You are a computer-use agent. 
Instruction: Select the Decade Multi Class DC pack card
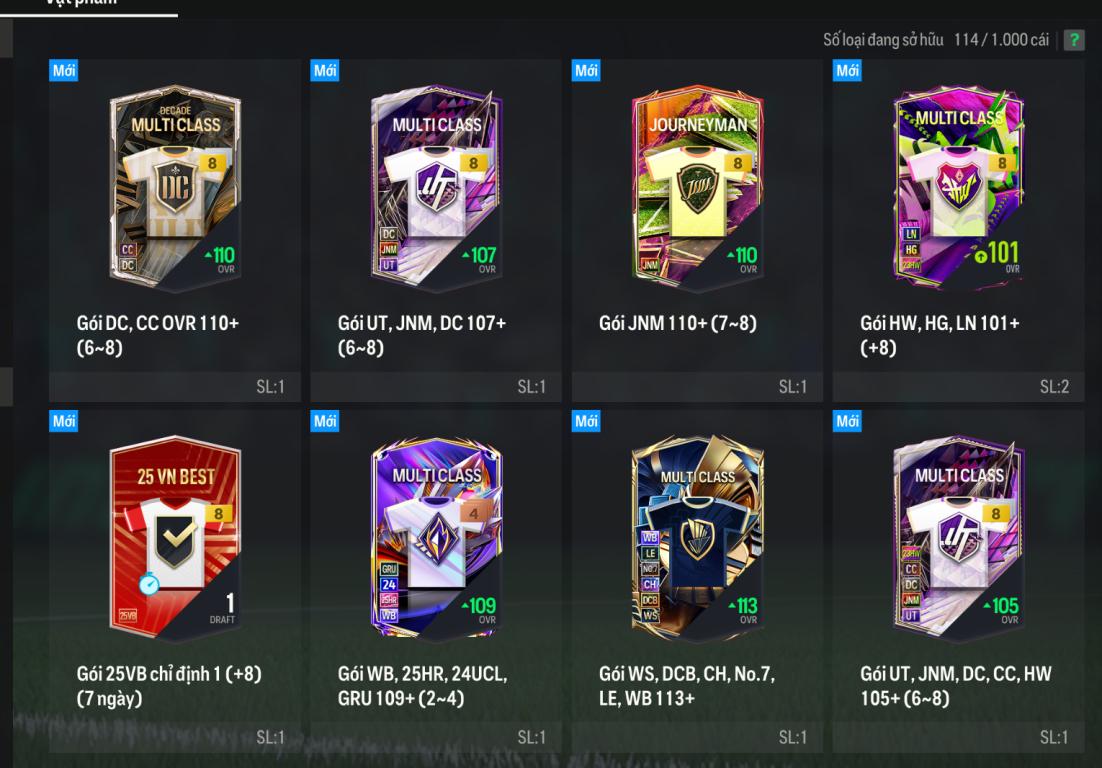click(x=175, y=188)
